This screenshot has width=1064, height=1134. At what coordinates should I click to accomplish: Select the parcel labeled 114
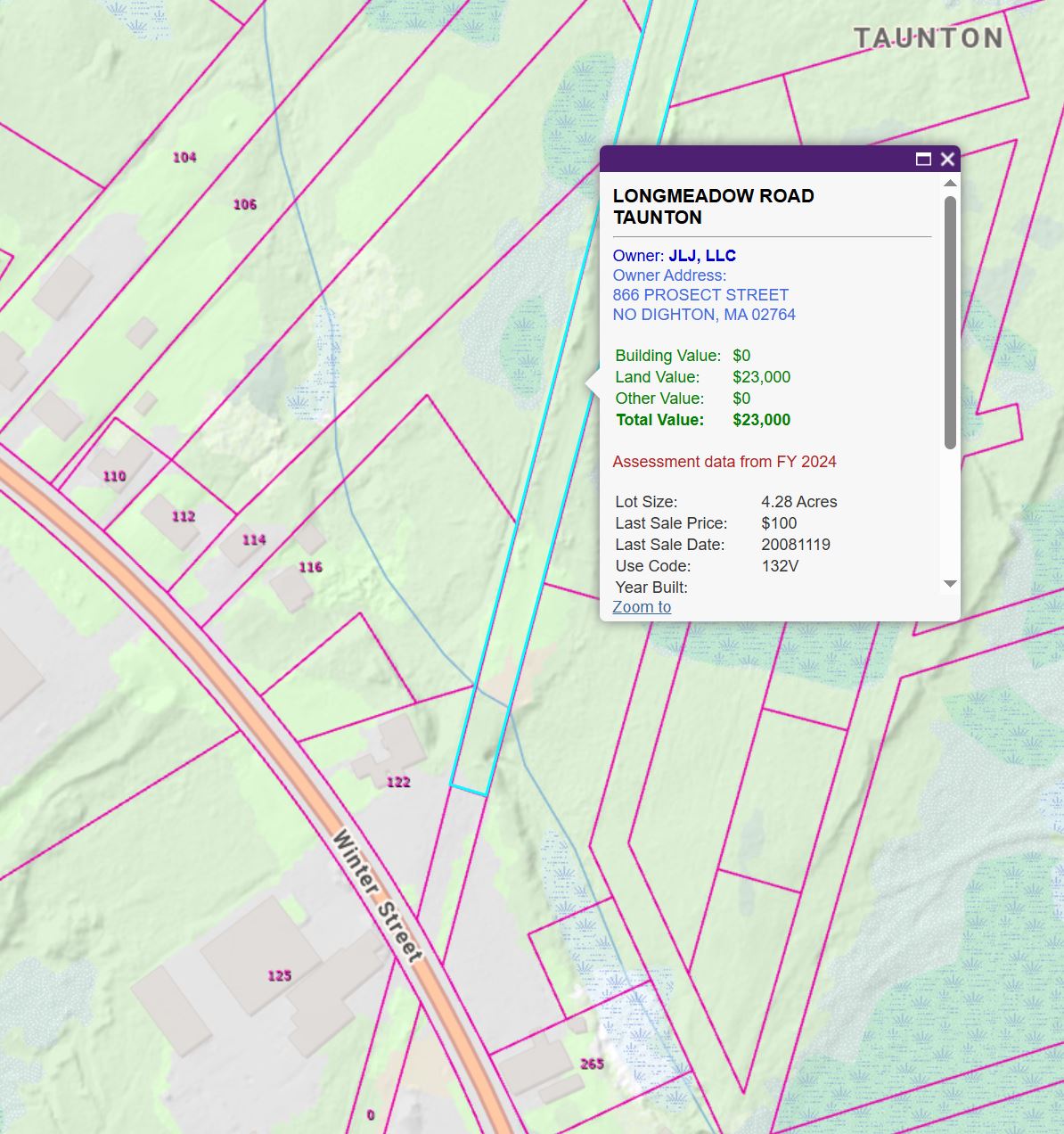click(x=254, y=540)
